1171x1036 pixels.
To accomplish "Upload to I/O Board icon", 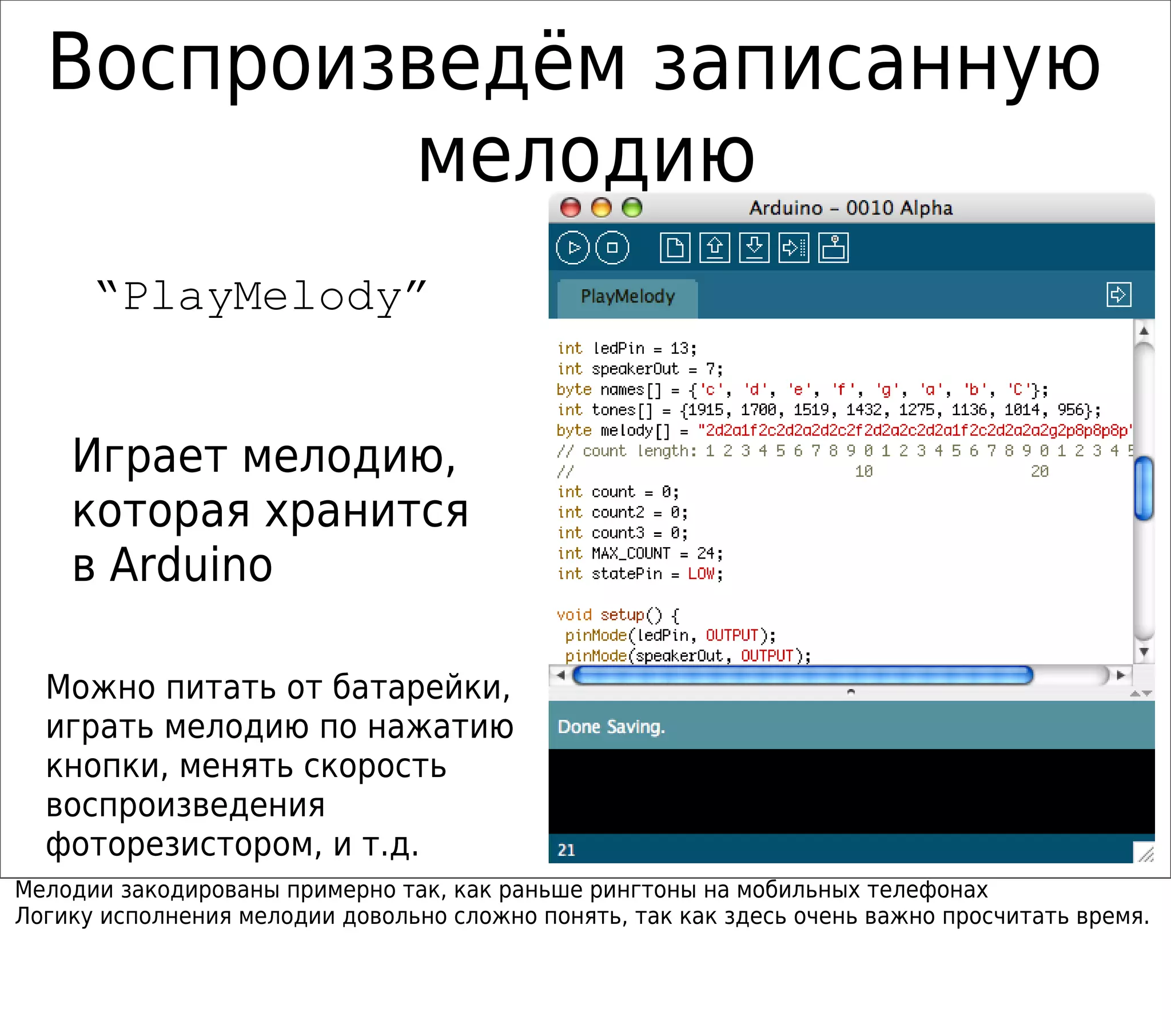I will click(794, 248).
